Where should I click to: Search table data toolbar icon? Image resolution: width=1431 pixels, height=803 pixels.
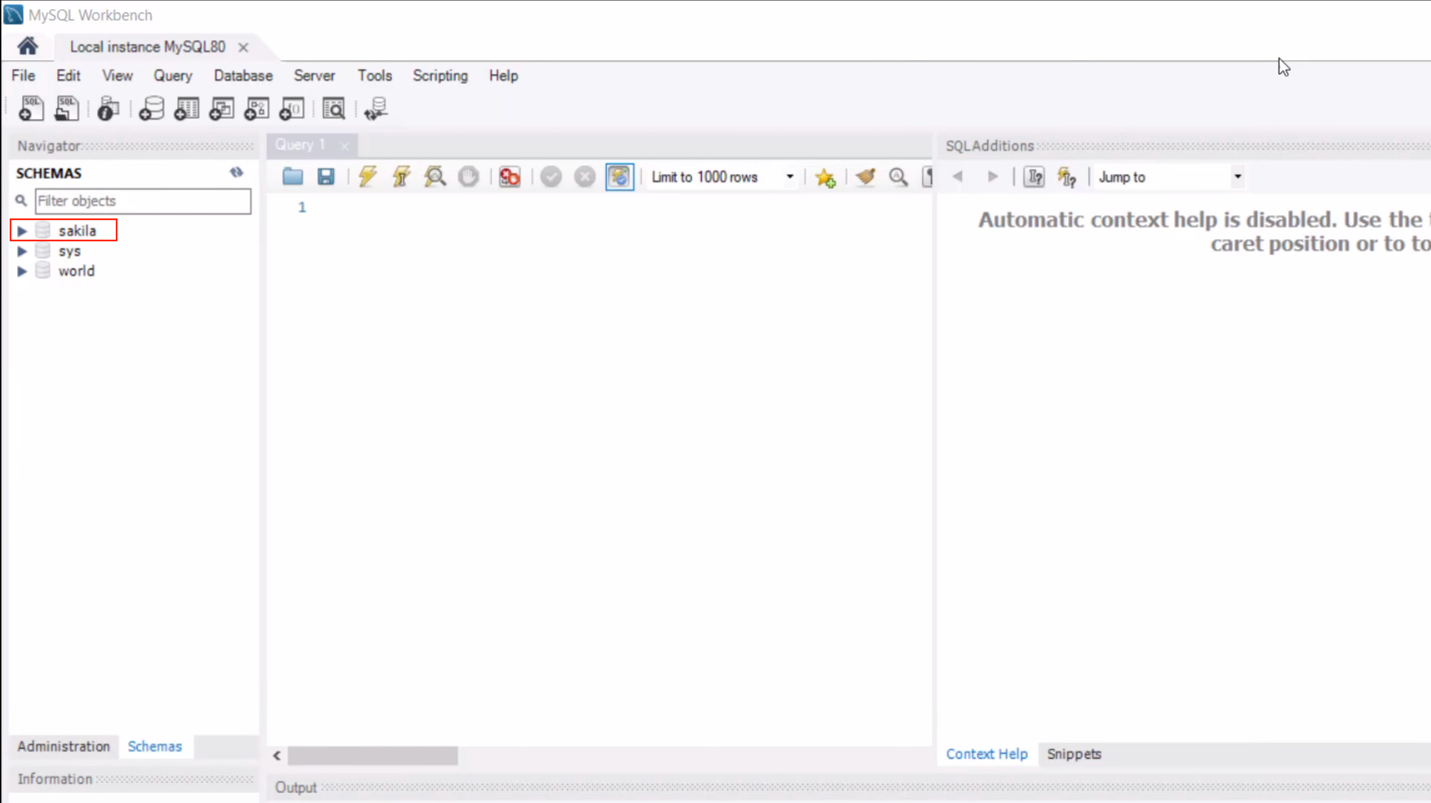click(334, 108)
